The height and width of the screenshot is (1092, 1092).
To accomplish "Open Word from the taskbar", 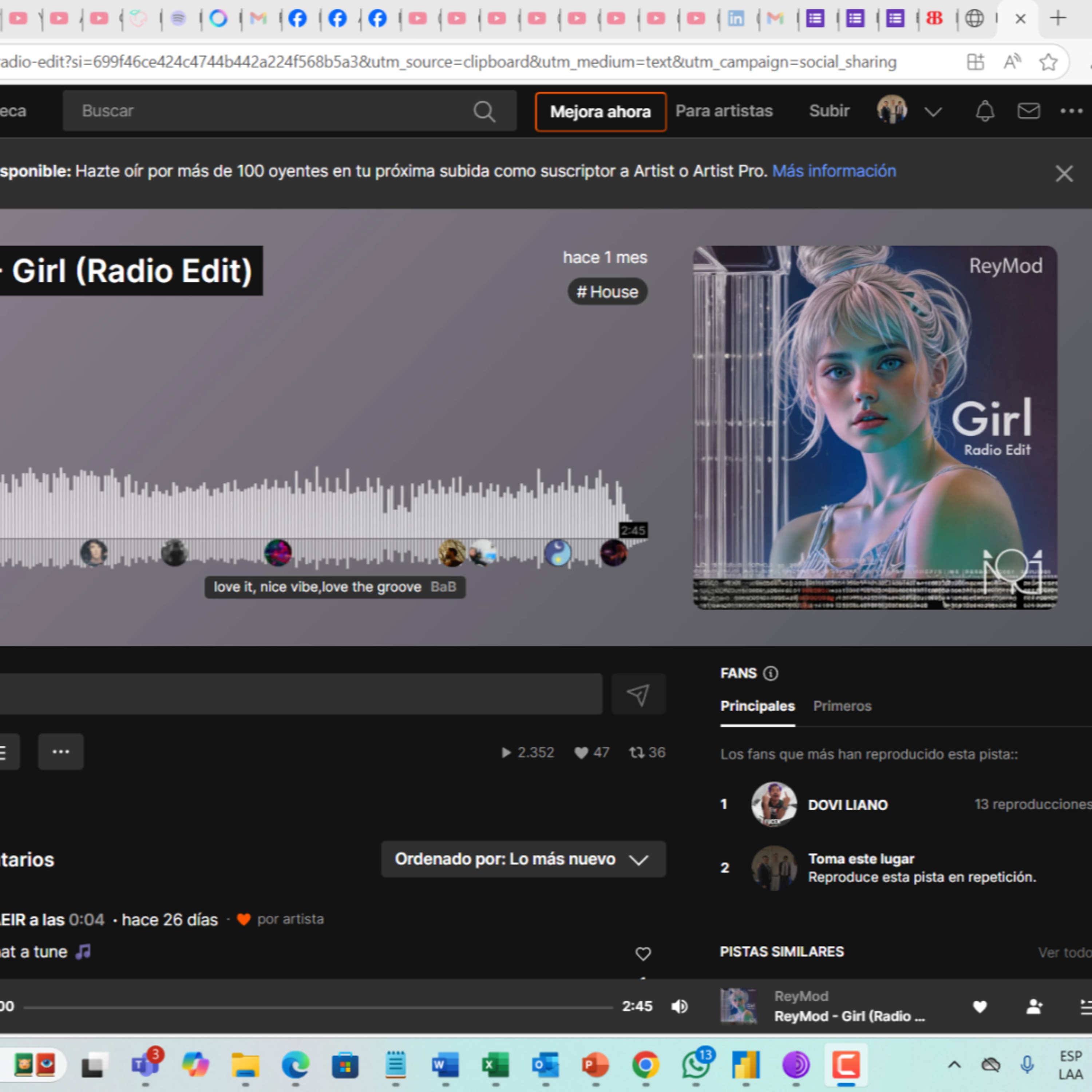I will click(445, 1065).
